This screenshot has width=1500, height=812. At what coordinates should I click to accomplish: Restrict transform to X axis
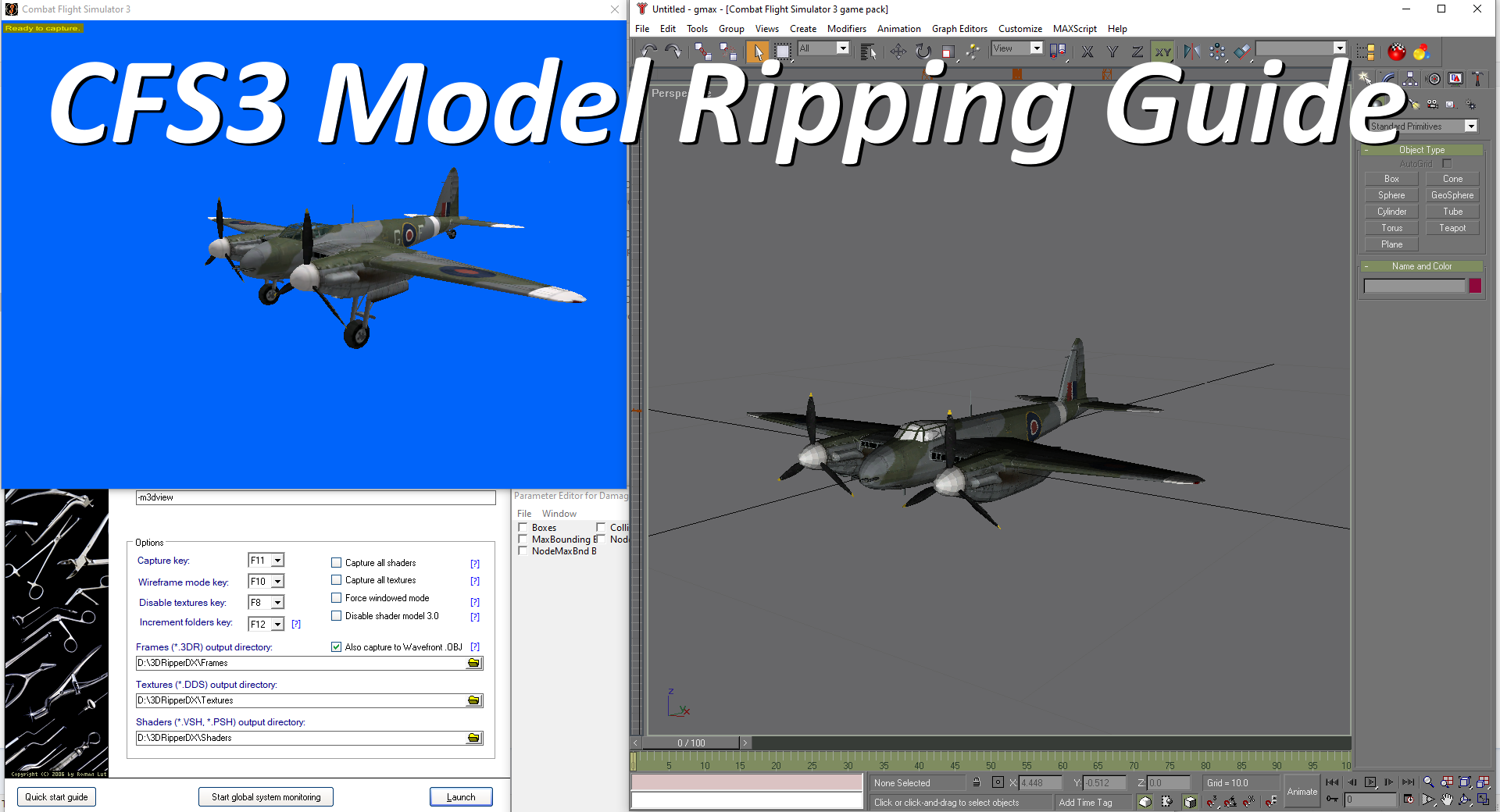(x=1087, y=52)
